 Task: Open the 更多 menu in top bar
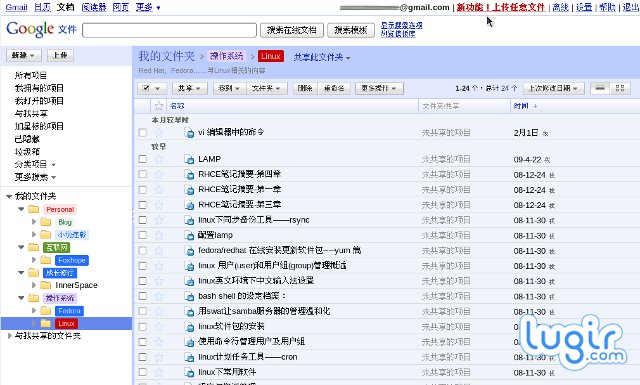[x=148, y=7]
